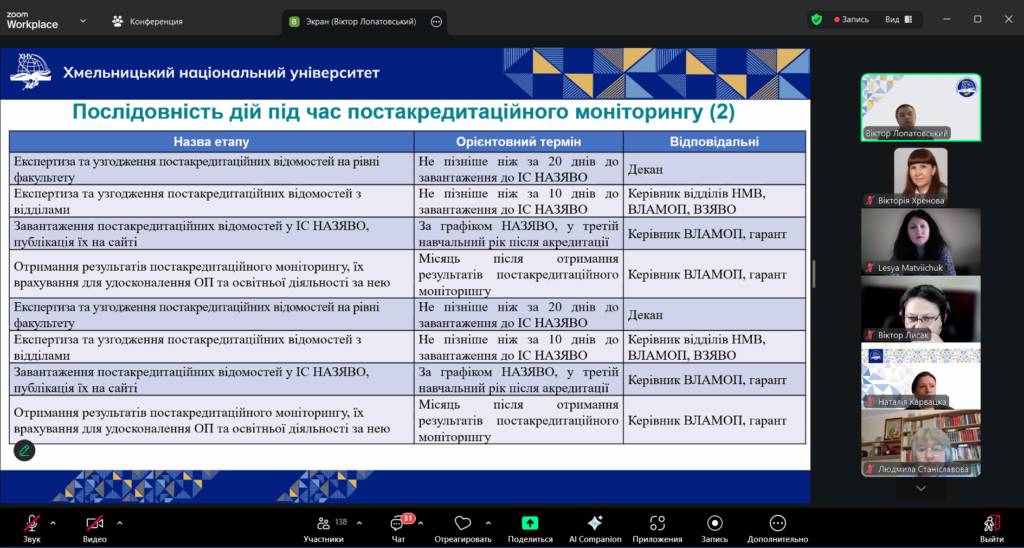Open the Chat panel
Image resolution: width=1024 pixels, height=548 pixels.
398,523
